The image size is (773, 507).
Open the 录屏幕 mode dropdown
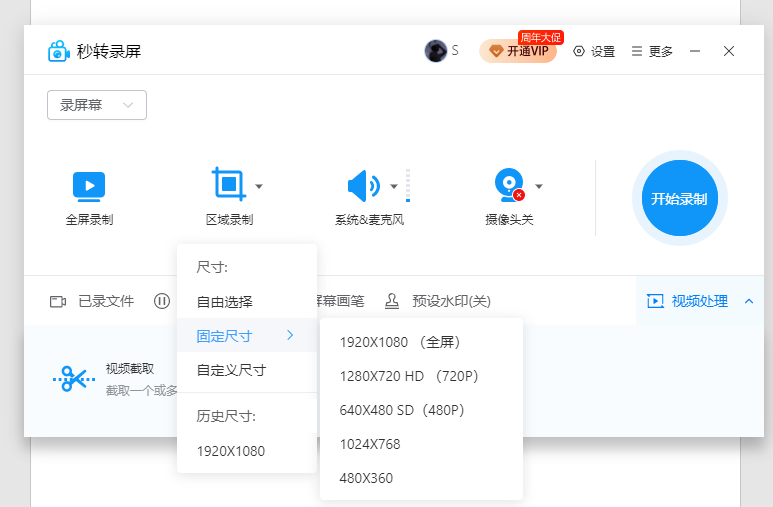click(97, 105)
